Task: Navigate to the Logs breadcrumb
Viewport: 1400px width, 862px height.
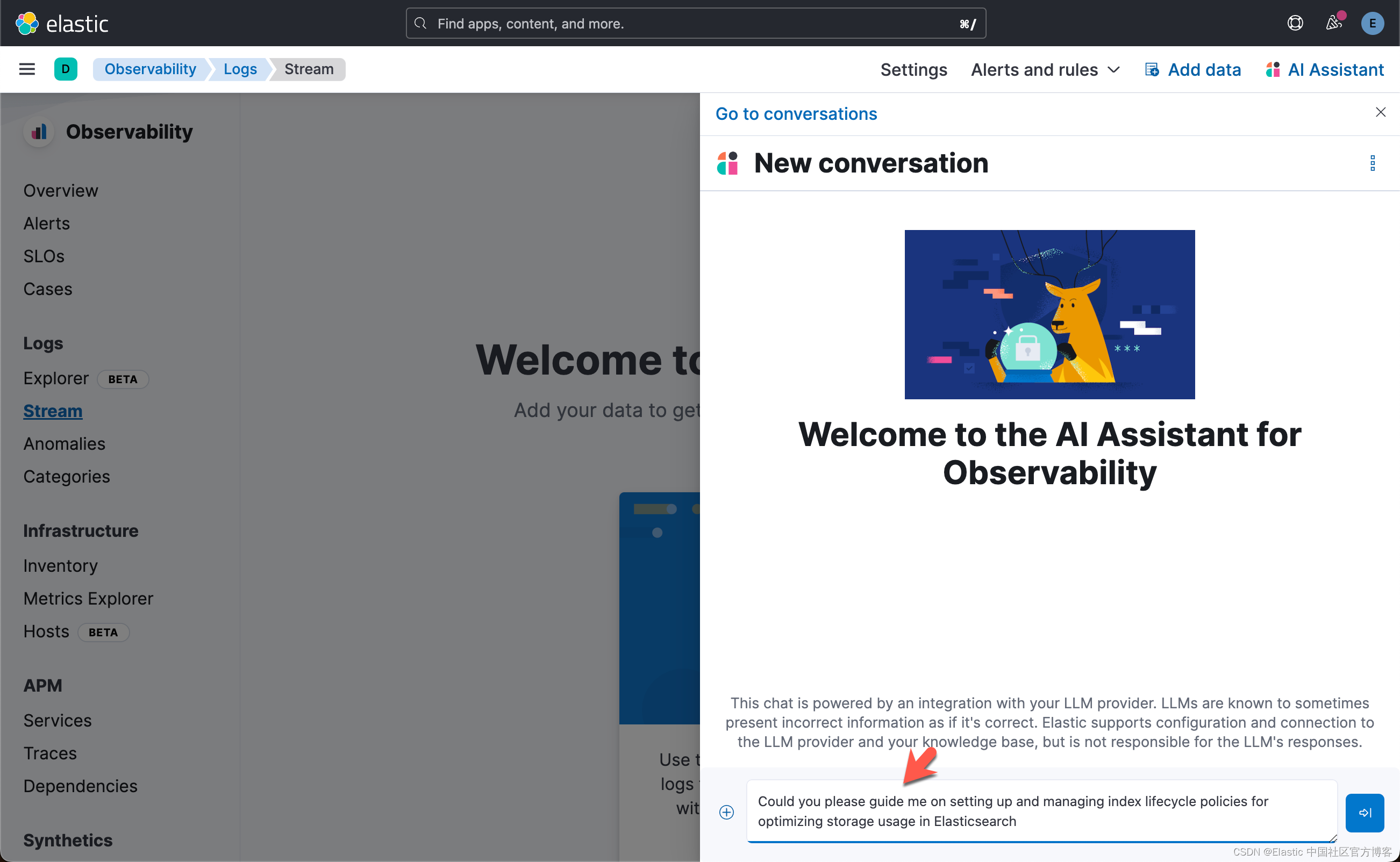Action: pyautogui.click(x=239, y=69)
